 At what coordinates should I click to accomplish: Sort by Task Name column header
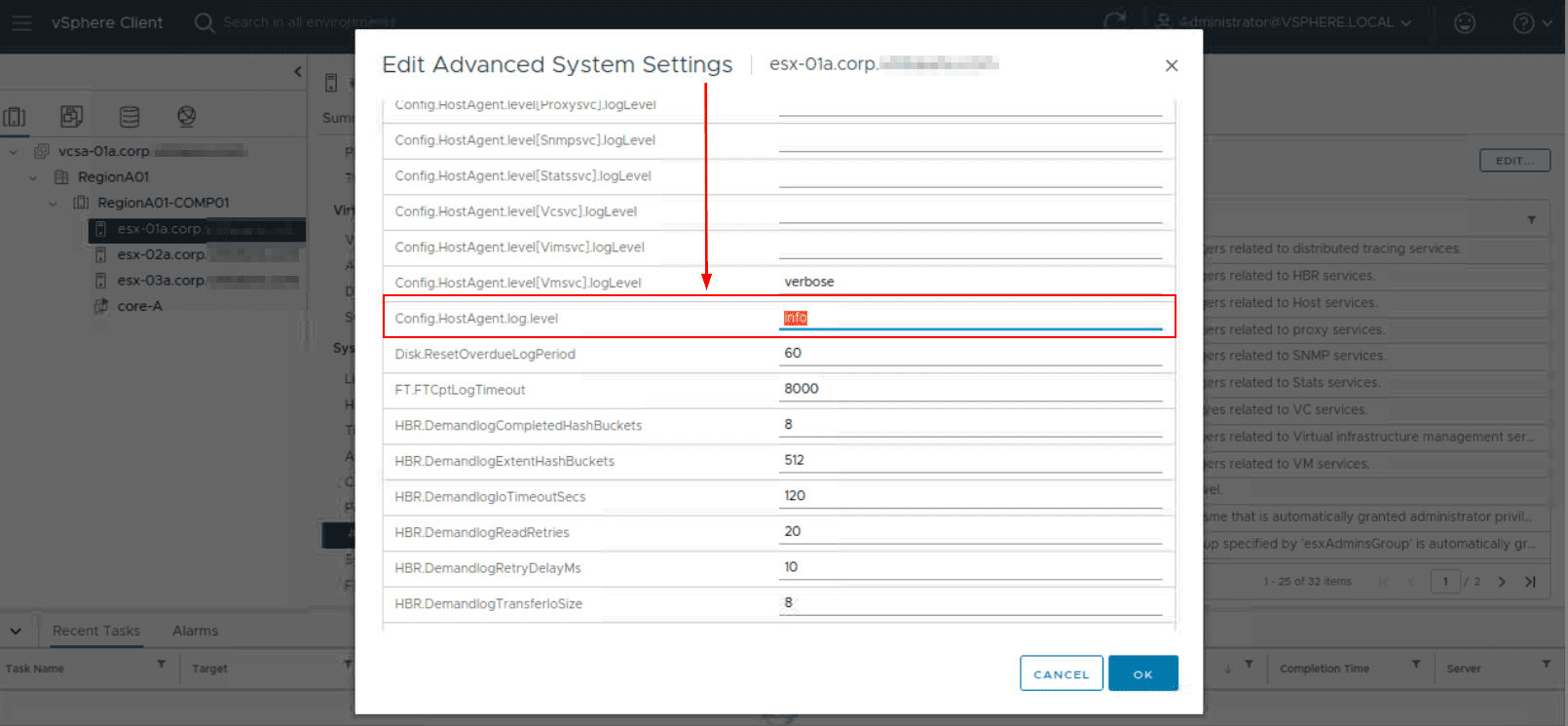pyautogui.click(x=35, y=669)
